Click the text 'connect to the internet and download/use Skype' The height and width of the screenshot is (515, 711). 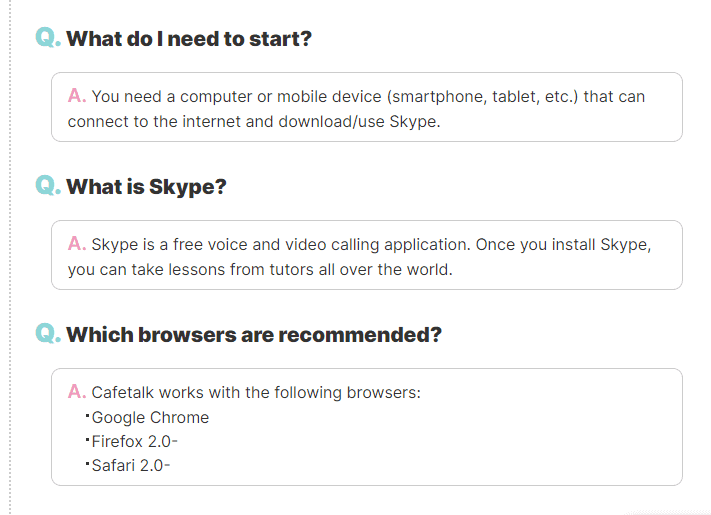coord(254,122)
